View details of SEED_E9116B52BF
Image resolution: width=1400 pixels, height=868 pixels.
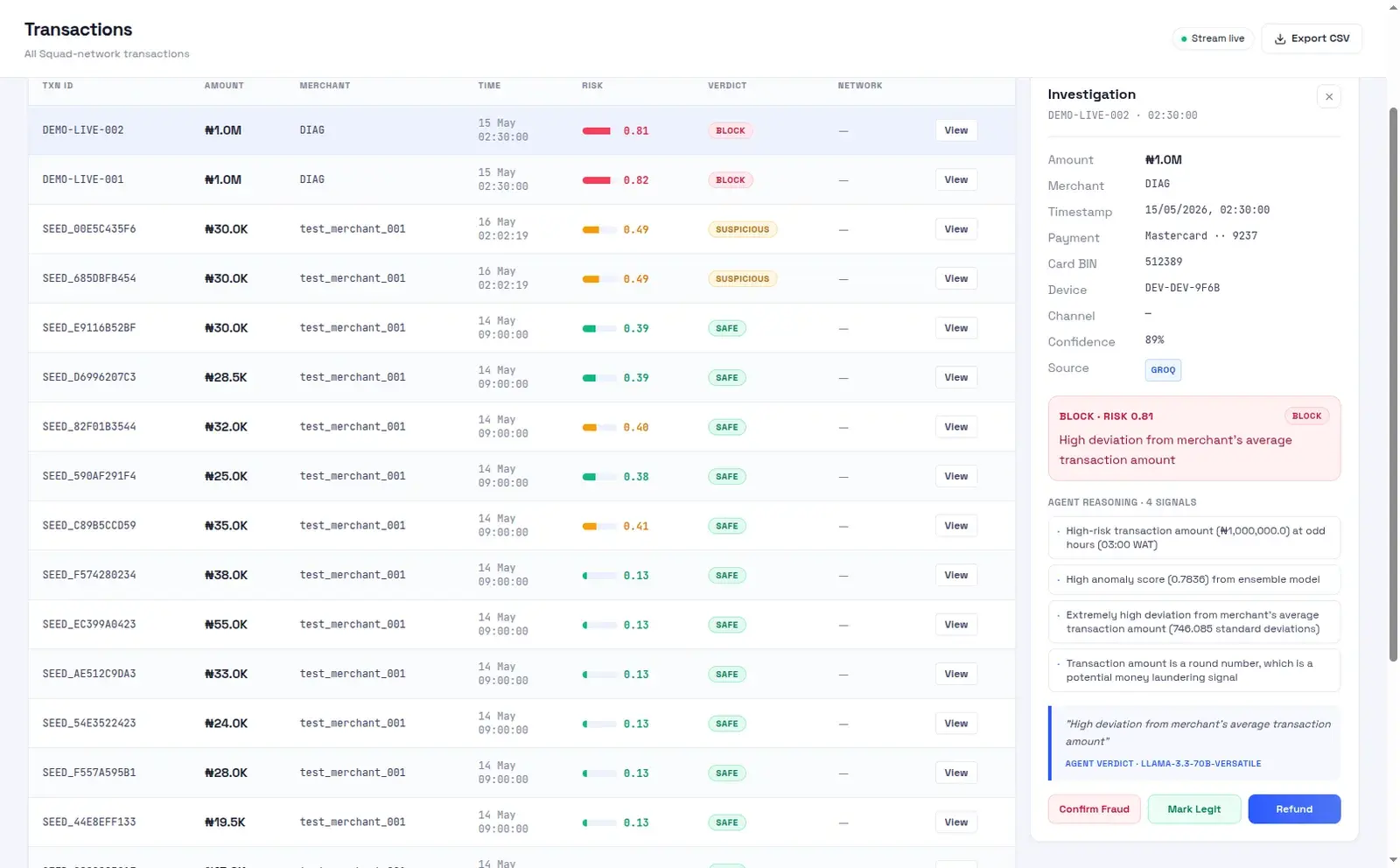pyautogui.click(x=955, y=328)
